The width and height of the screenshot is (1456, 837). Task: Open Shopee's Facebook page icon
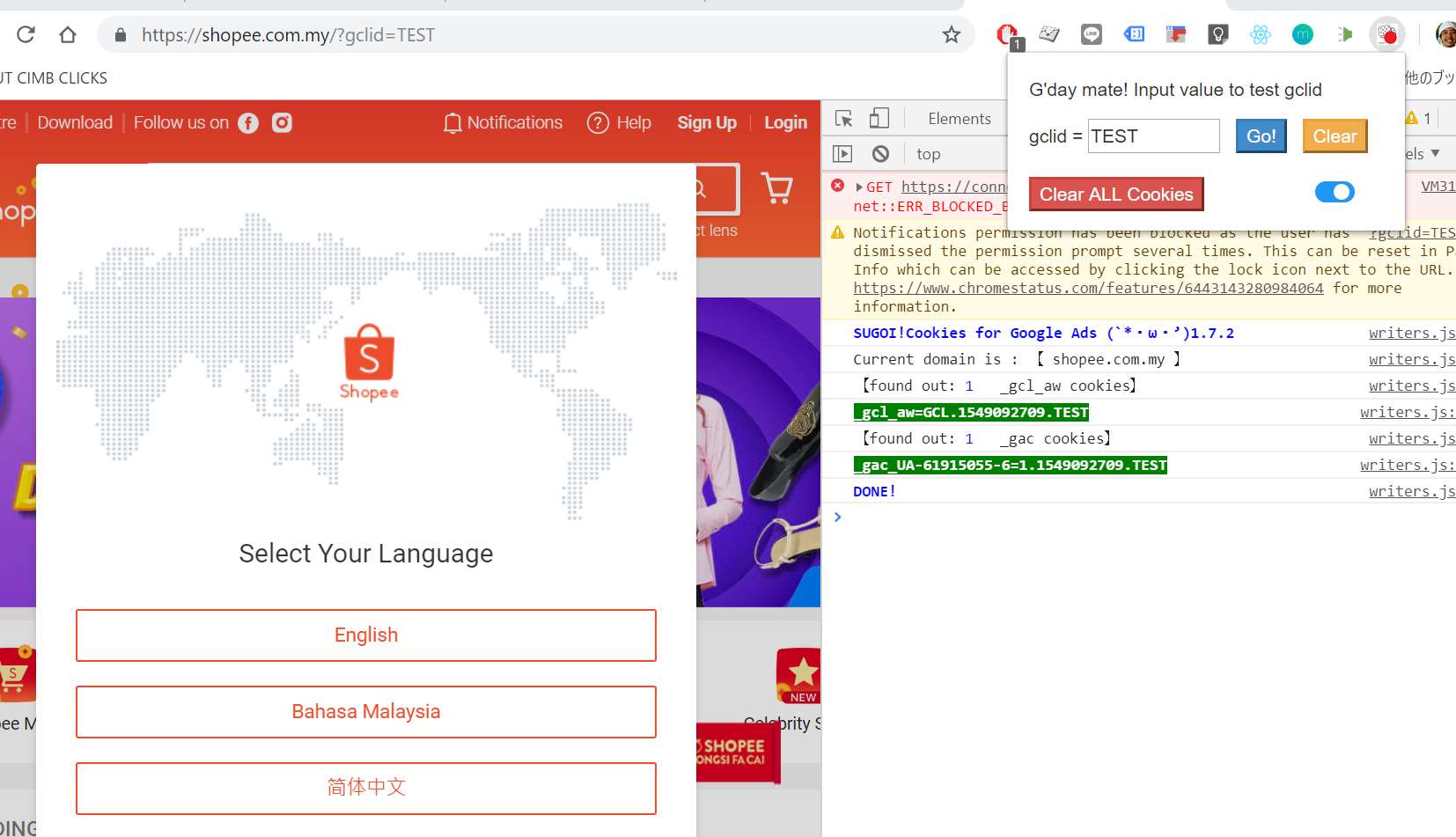pos(248,123)
